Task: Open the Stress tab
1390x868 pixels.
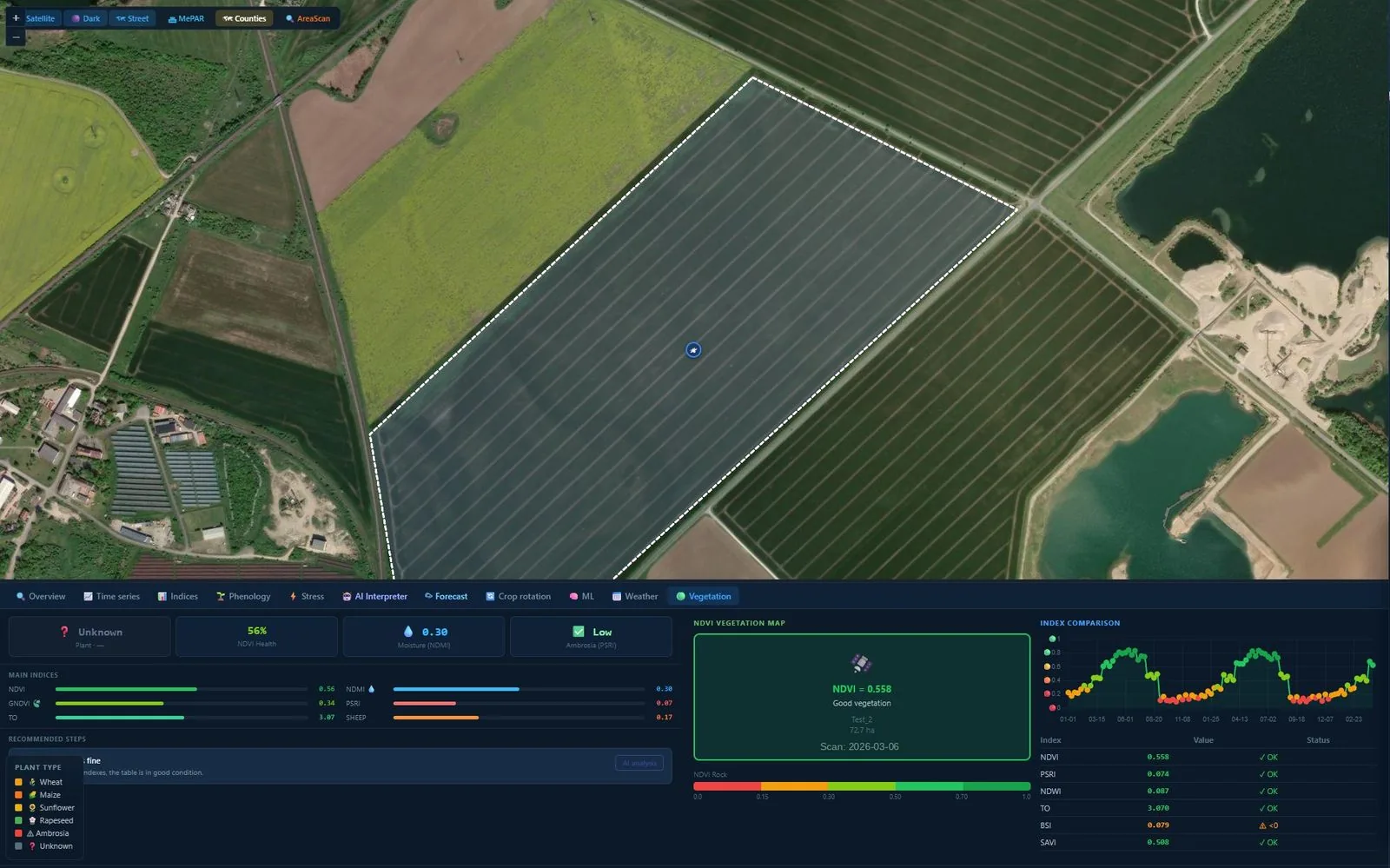Action: (307, 596)
